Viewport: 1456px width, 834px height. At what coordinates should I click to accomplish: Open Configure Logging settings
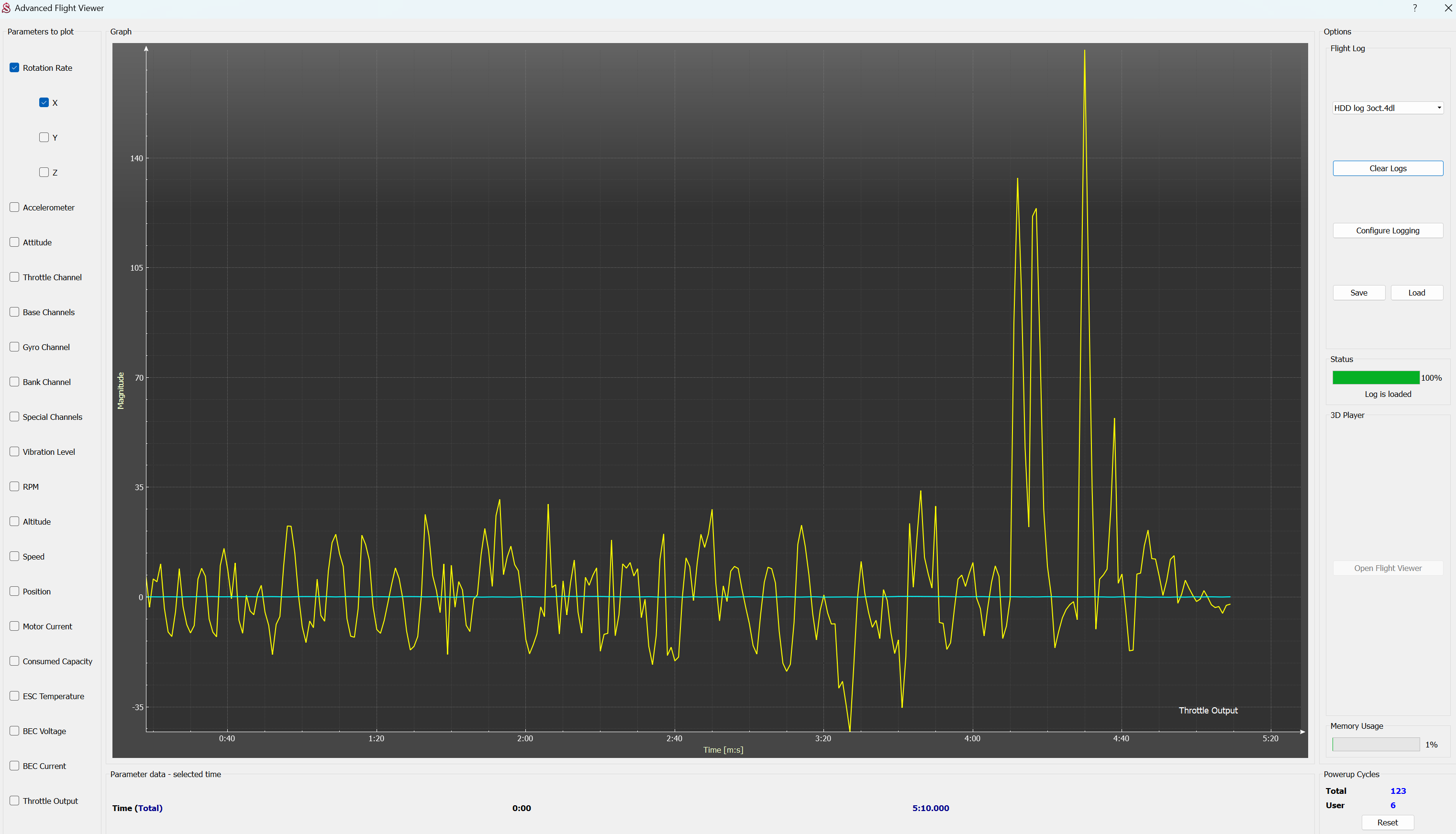pos(1387,230)
